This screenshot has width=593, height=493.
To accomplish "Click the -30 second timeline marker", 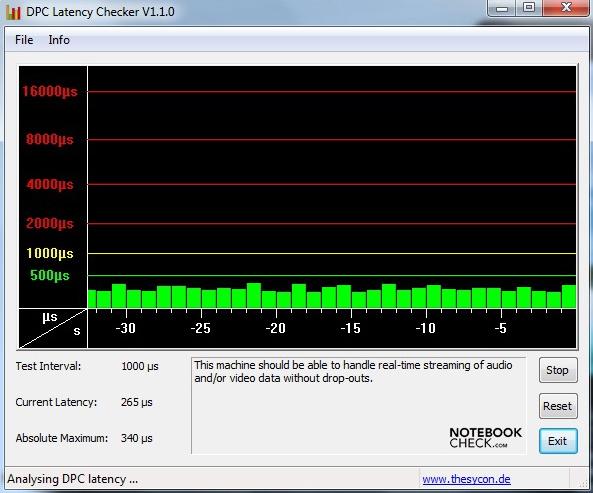I will [x=126, y=328].
